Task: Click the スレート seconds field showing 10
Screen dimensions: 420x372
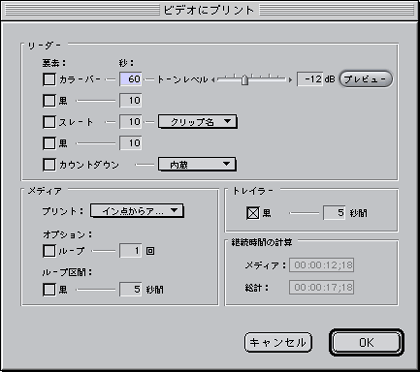Action: 131,122
